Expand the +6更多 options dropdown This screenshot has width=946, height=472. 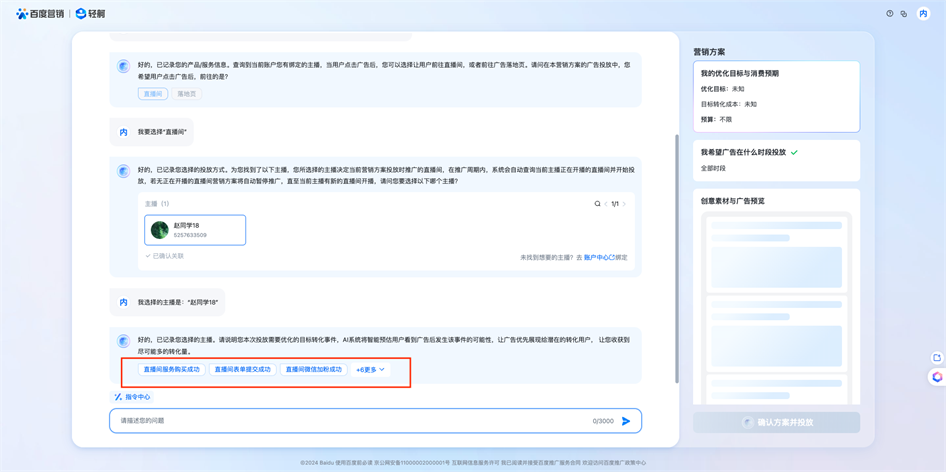coord(370,370)
